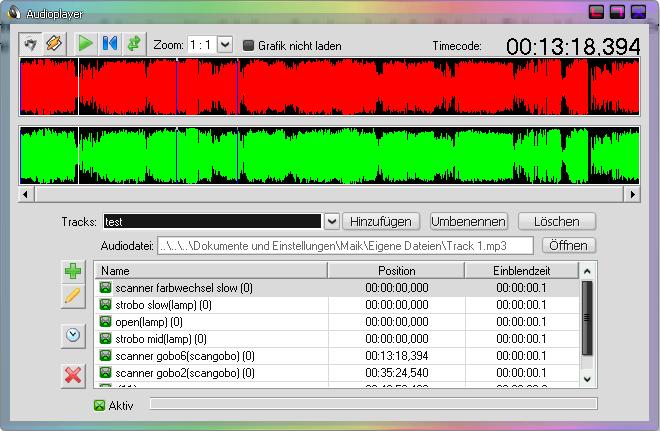
Task: Click the clock icon beside the list
Action: (x=73, y=336)
